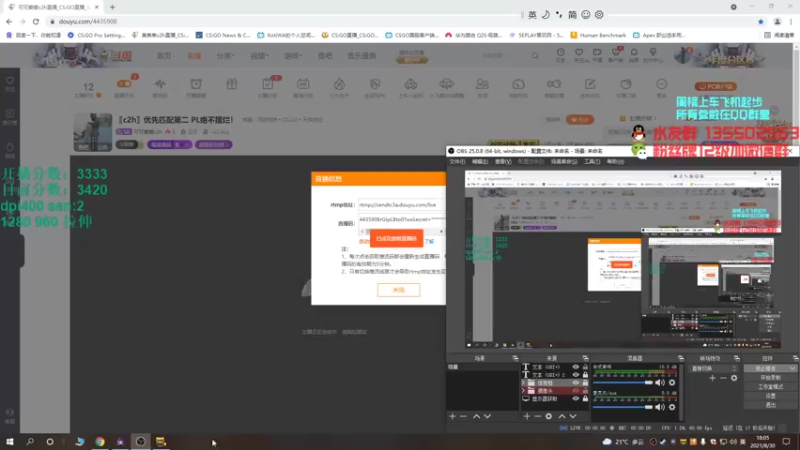Mute the mic/aux speaker icon in OBS mixer

click(660, 407)
